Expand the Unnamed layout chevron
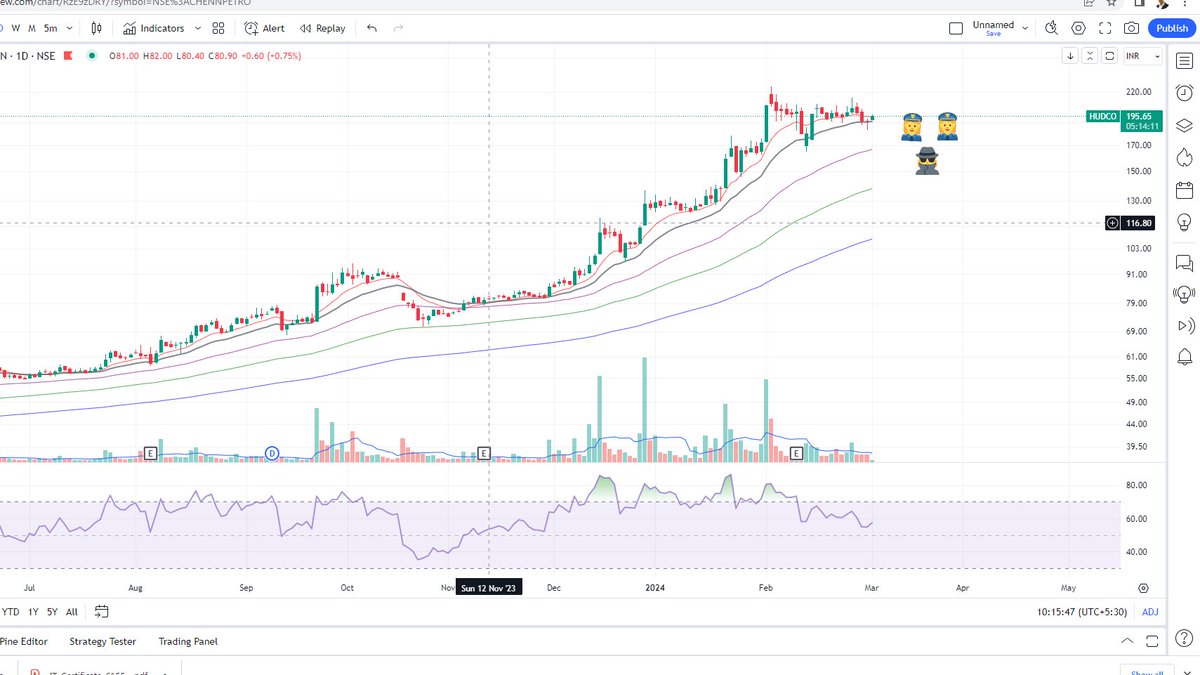This screenshot has height=675, width=1200. (1024, 27)
